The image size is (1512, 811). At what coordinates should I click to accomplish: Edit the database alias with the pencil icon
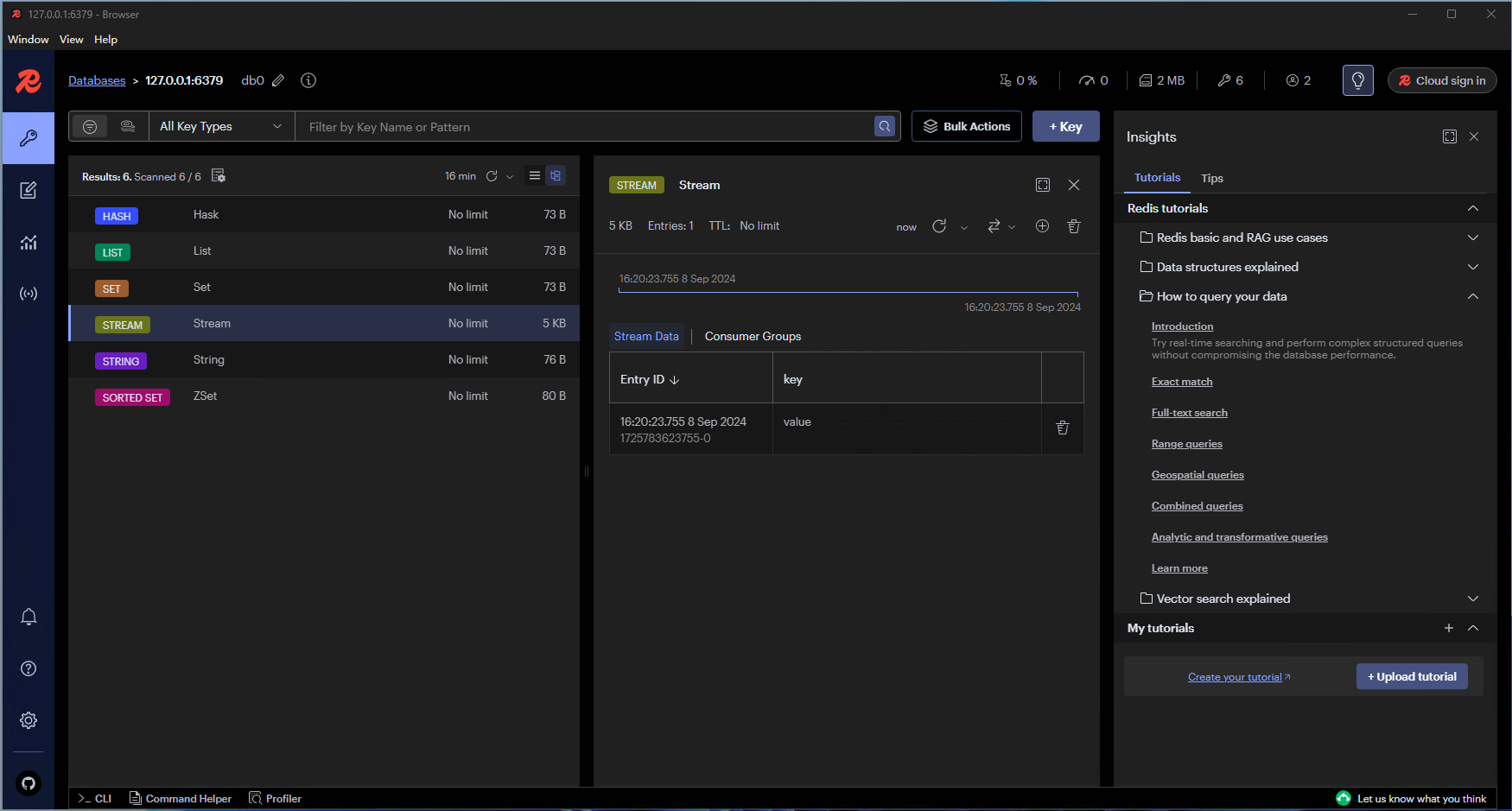[278, 80]
